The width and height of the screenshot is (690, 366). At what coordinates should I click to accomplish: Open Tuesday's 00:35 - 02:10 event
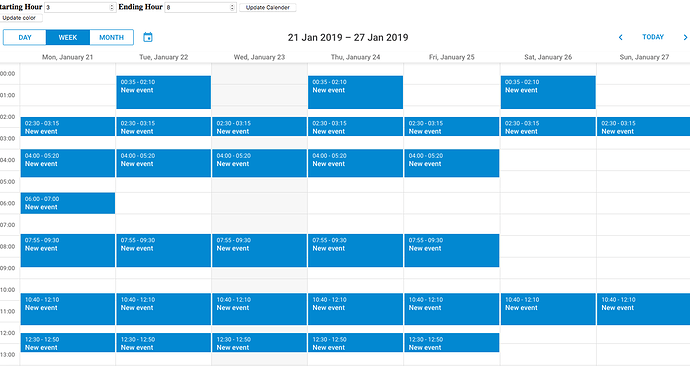tap(163, 92)
